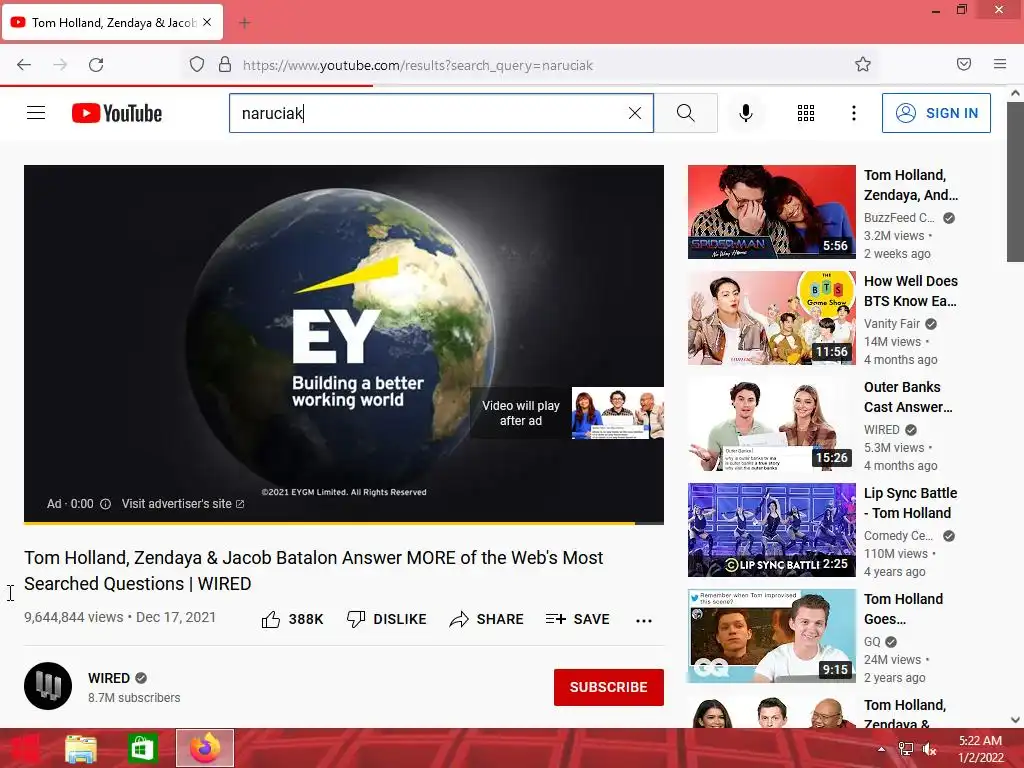Open Outer Banks Cast Answer video title

click(x=908, y=396)
